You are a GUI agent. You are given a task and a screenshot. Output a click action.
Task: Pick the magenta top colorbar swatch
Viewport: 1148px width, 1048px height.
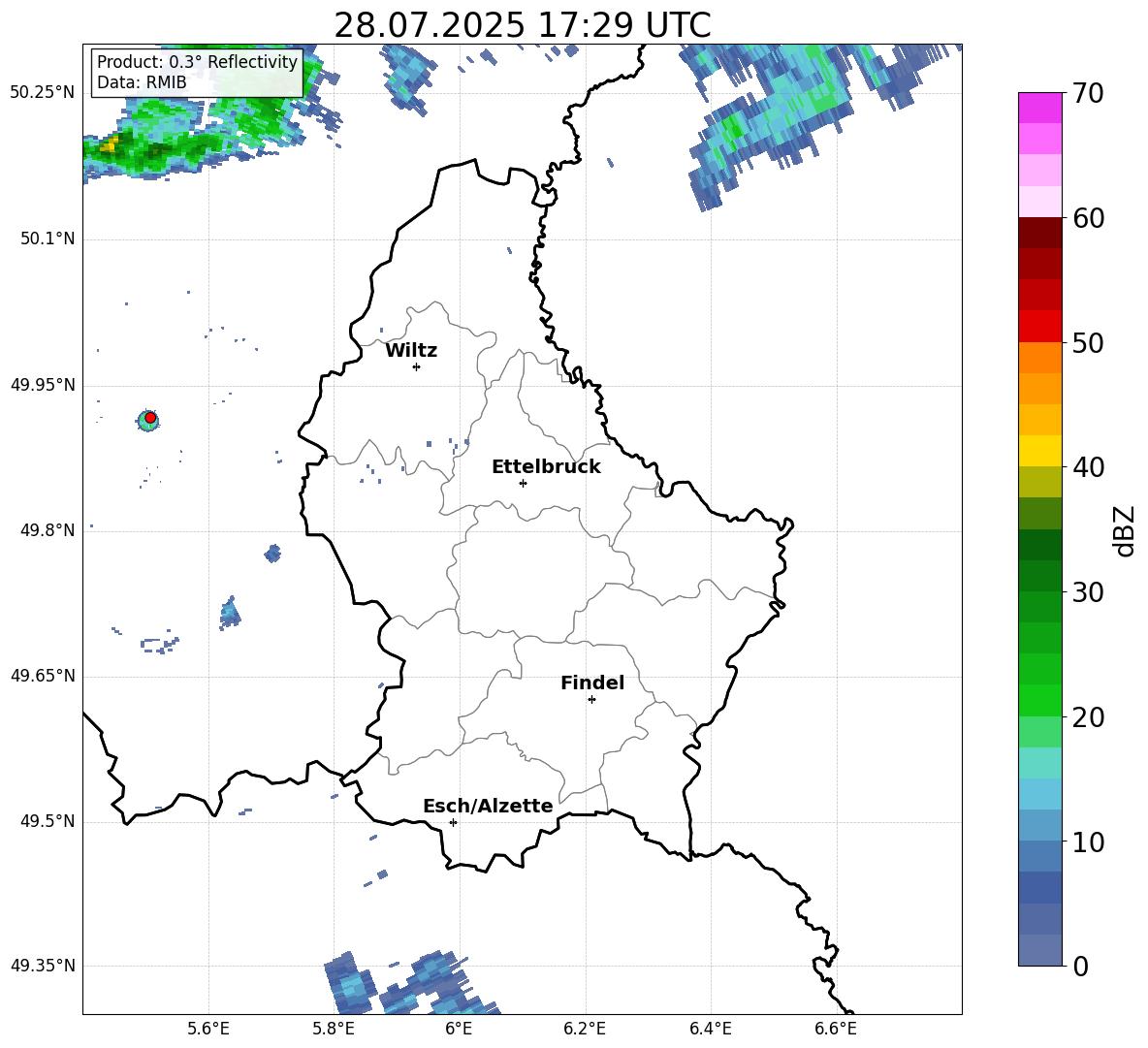(x=1039, y=108)
